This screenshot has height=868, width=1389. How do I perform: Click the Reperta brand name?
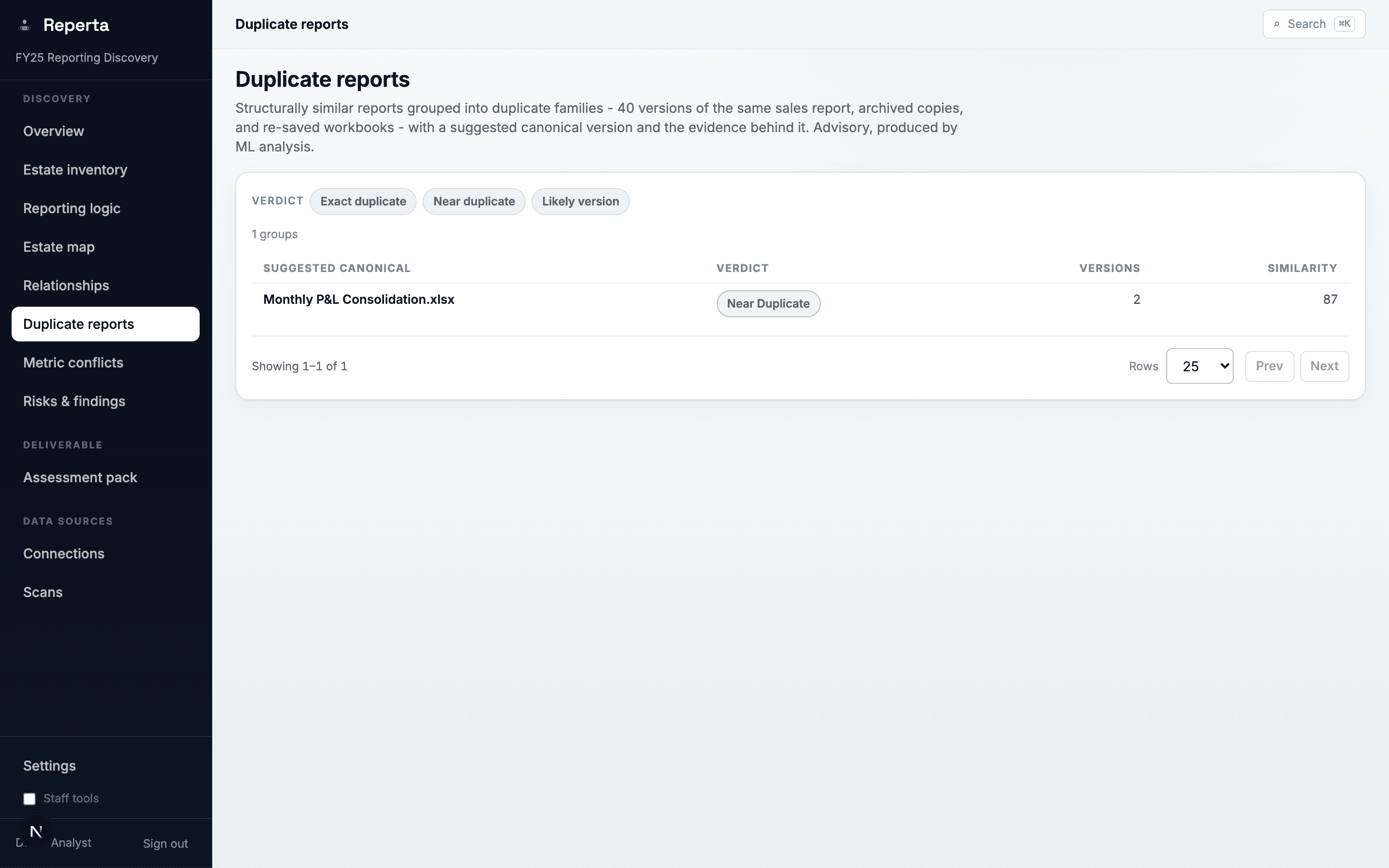pos(76,25)
